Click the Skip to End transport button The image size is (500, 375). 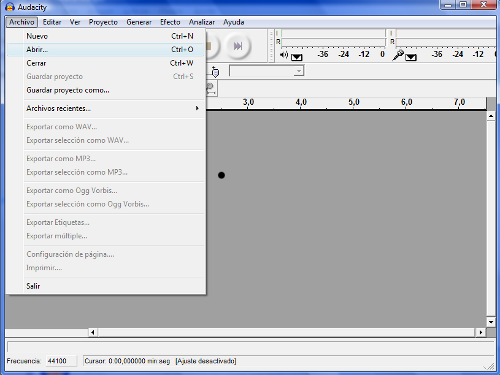[x=237, y=46]
